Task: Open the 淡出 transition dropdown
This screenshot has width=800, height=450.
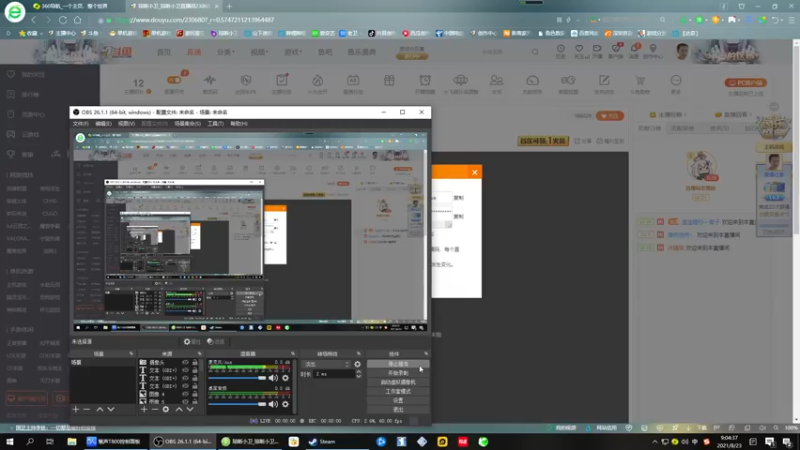Action: click(327, 364)
